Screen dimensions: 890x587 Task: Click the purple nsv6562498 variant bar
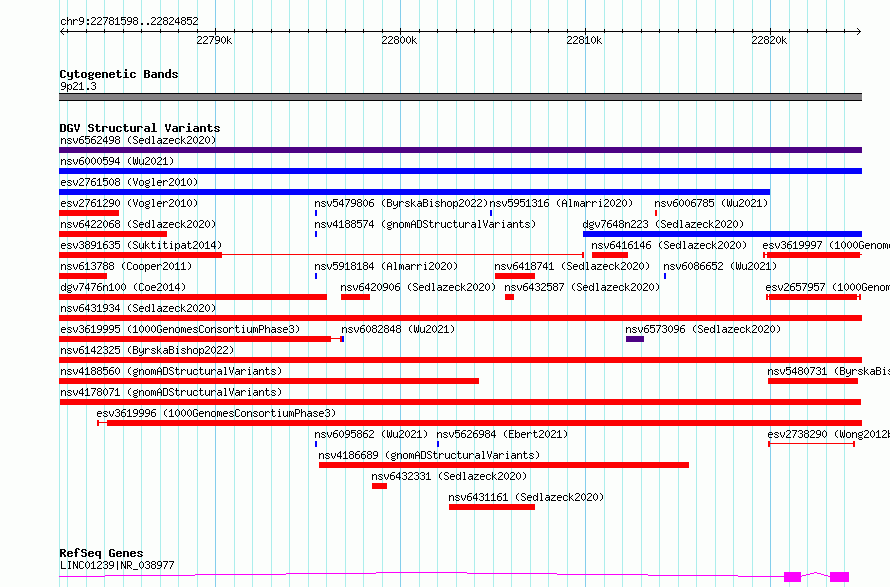click(x=460, y=150)
